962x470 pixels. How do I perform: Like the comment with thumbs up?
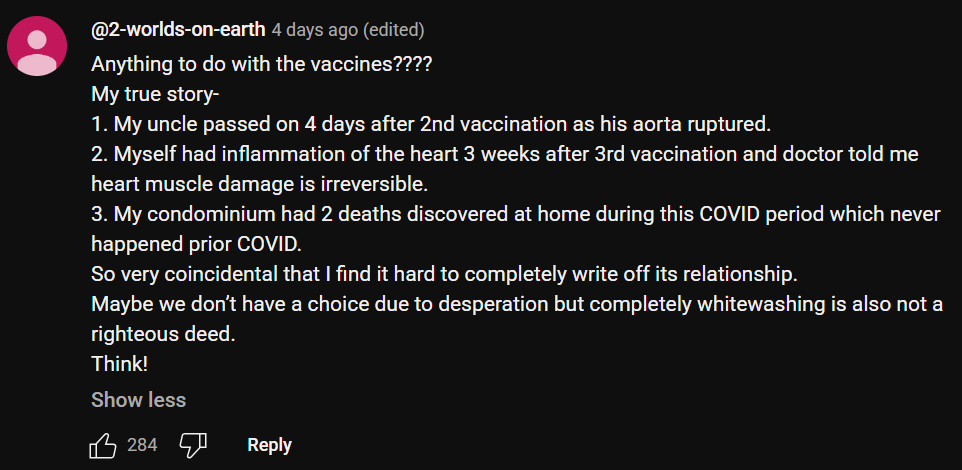coord(103,445)
